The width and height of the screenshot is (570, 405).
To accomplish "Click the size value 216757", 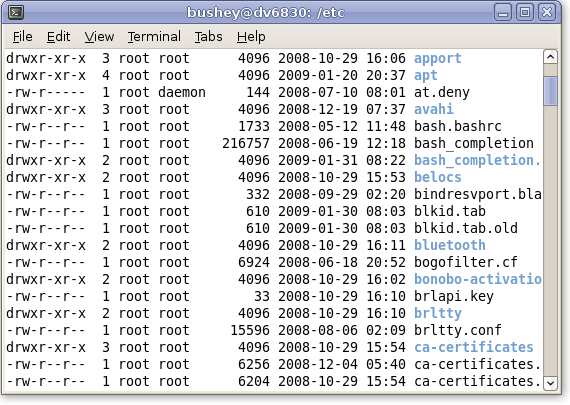I will click(x=246, y=143).
